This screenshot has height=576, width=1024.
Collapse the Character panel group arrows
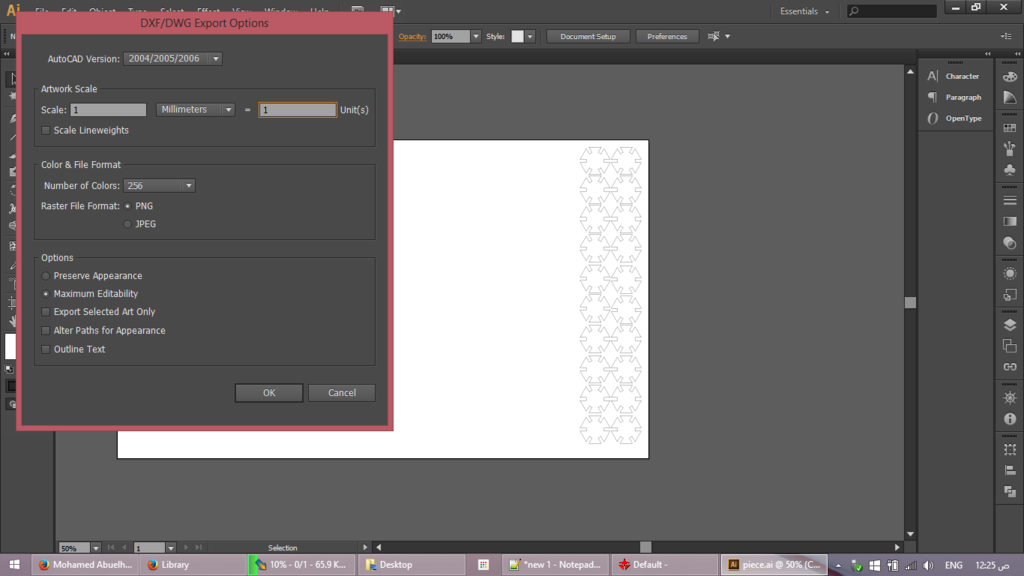pos(987,54)
